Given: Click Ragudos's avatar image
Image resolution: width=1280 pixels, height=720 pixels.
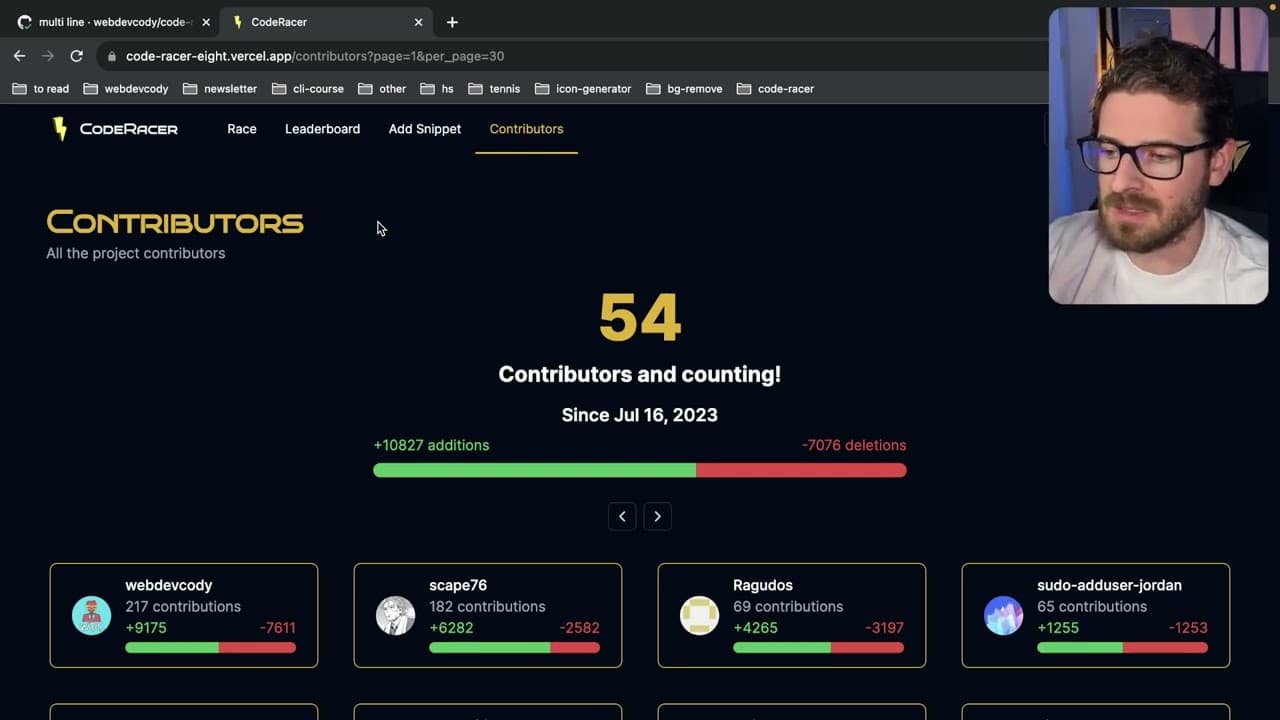Looking at the screenshot, I should 699,615.
